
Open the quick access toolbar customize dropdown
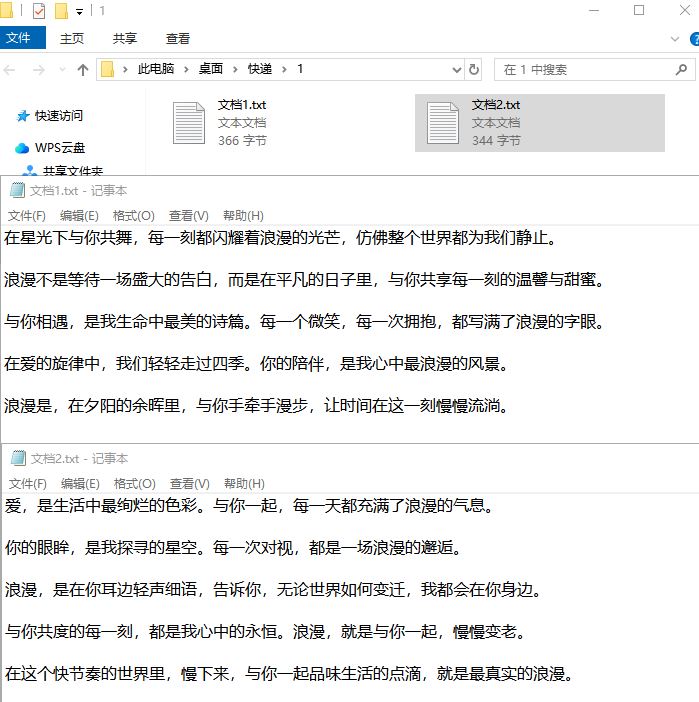tap(79, 12)
